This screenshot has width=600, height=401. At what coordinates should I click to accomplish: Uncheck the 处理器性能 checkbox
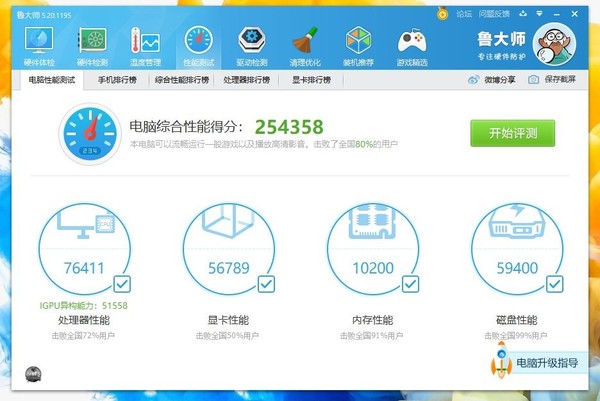[x=122, y=284]
